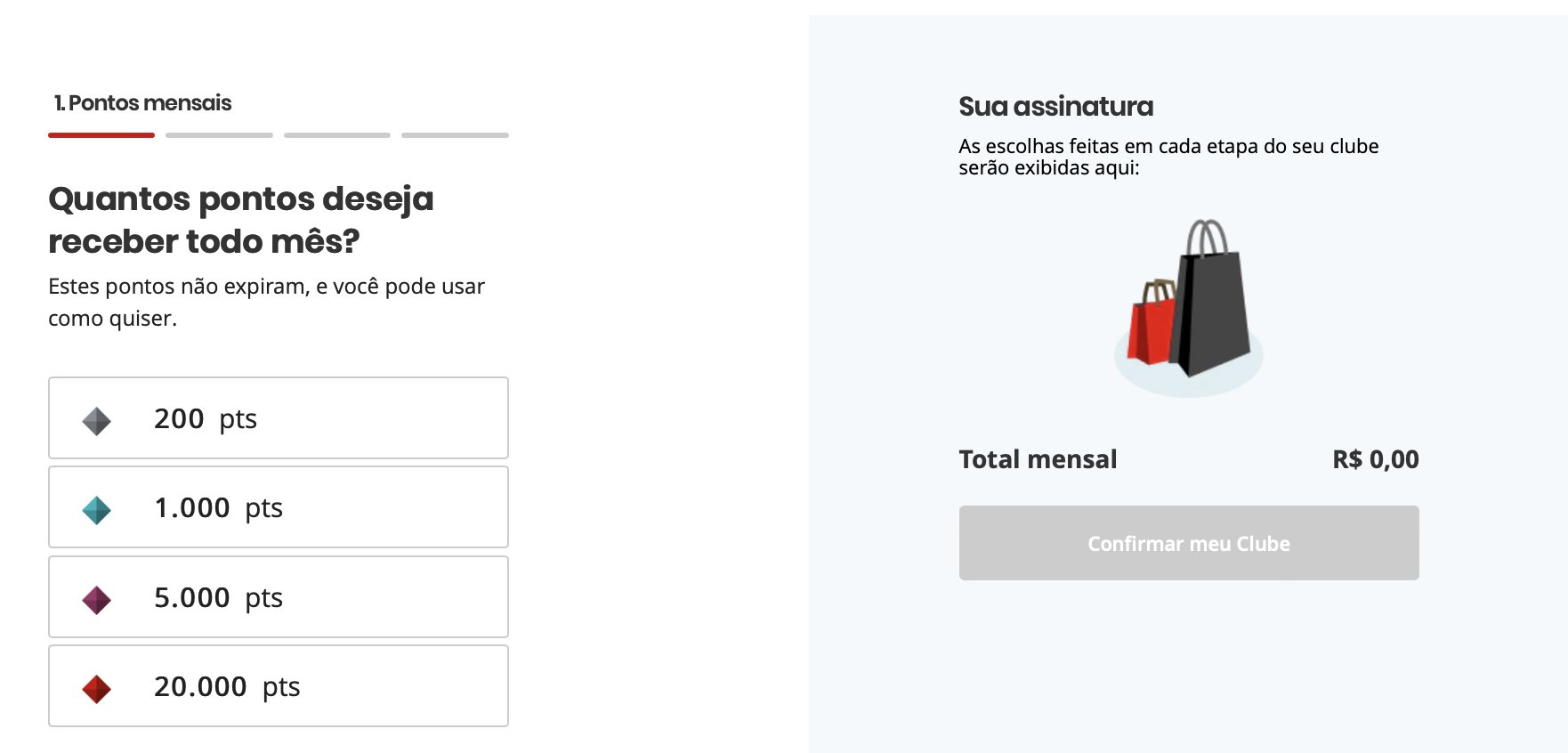The width and height of the screenshot is (1568, 753).
Task: Choose the 1.000 pts monthly option
Action: pos(279,507)
